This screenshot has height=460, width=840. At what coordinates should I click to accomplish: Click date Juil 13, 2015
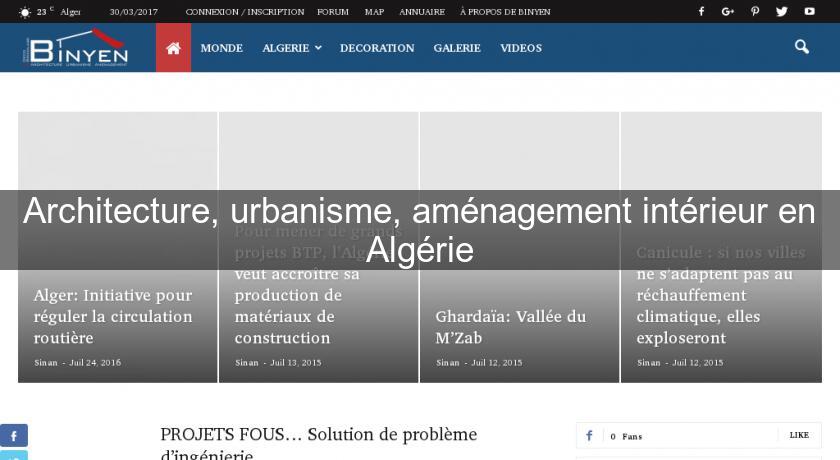point(296,363)
